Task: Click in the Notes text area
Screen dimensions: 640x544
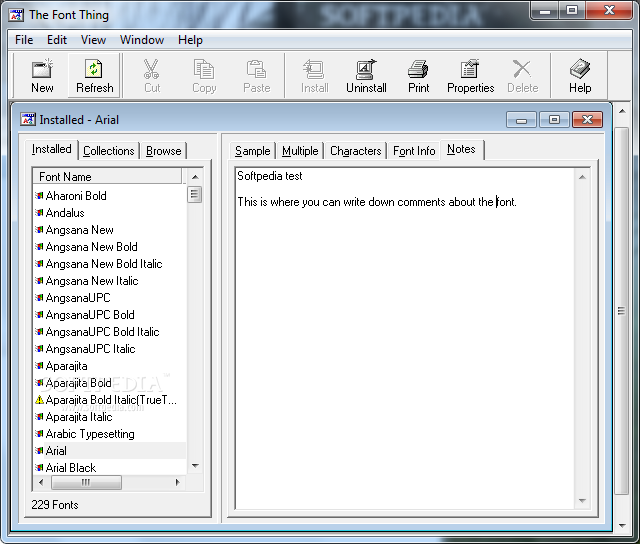Action: pyautogui.click(x=406, y=338)
